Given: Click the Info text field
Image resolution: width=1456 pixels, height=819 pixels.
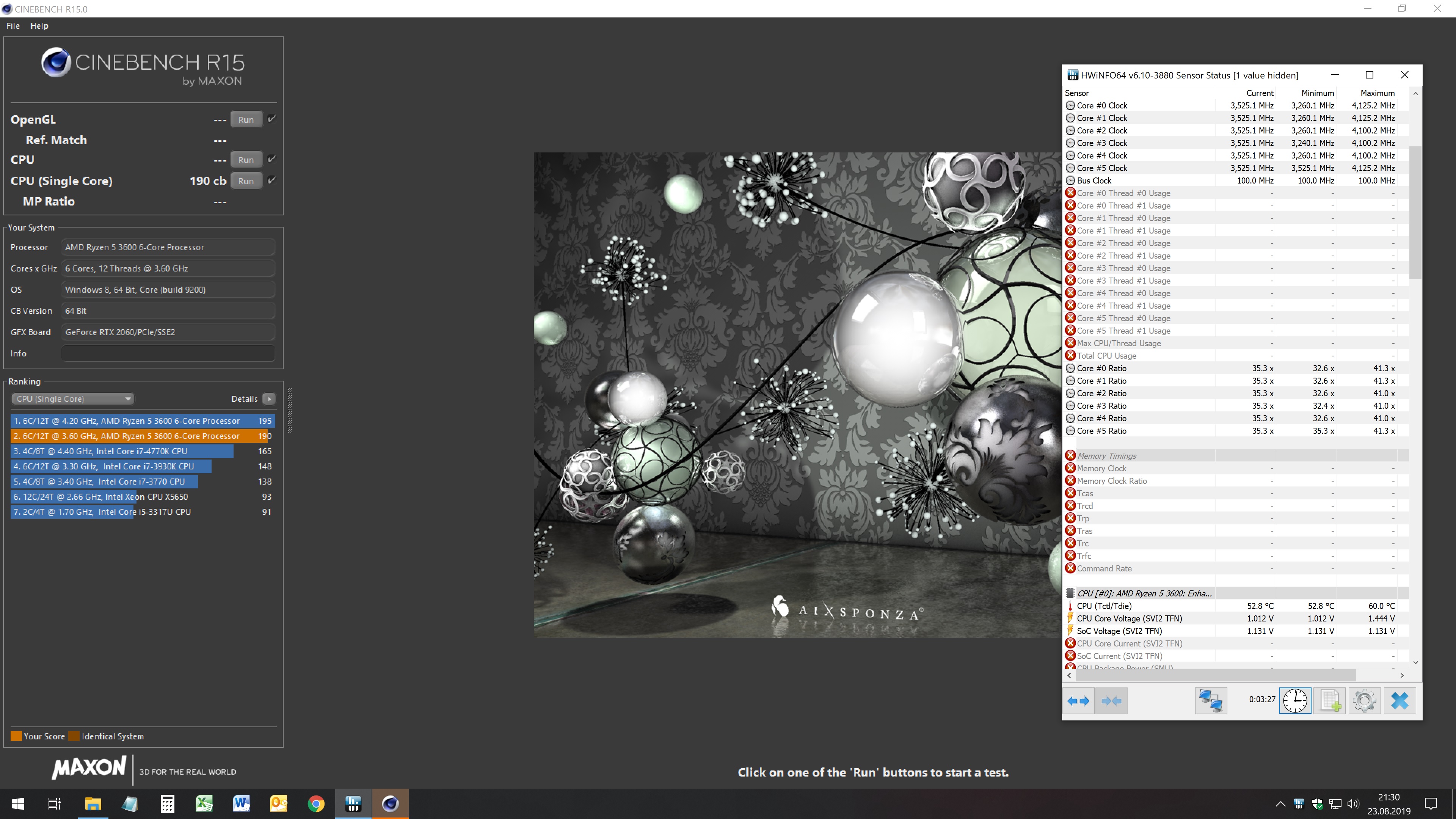Looking at the screenshot, I should click(x=168, y=353).
